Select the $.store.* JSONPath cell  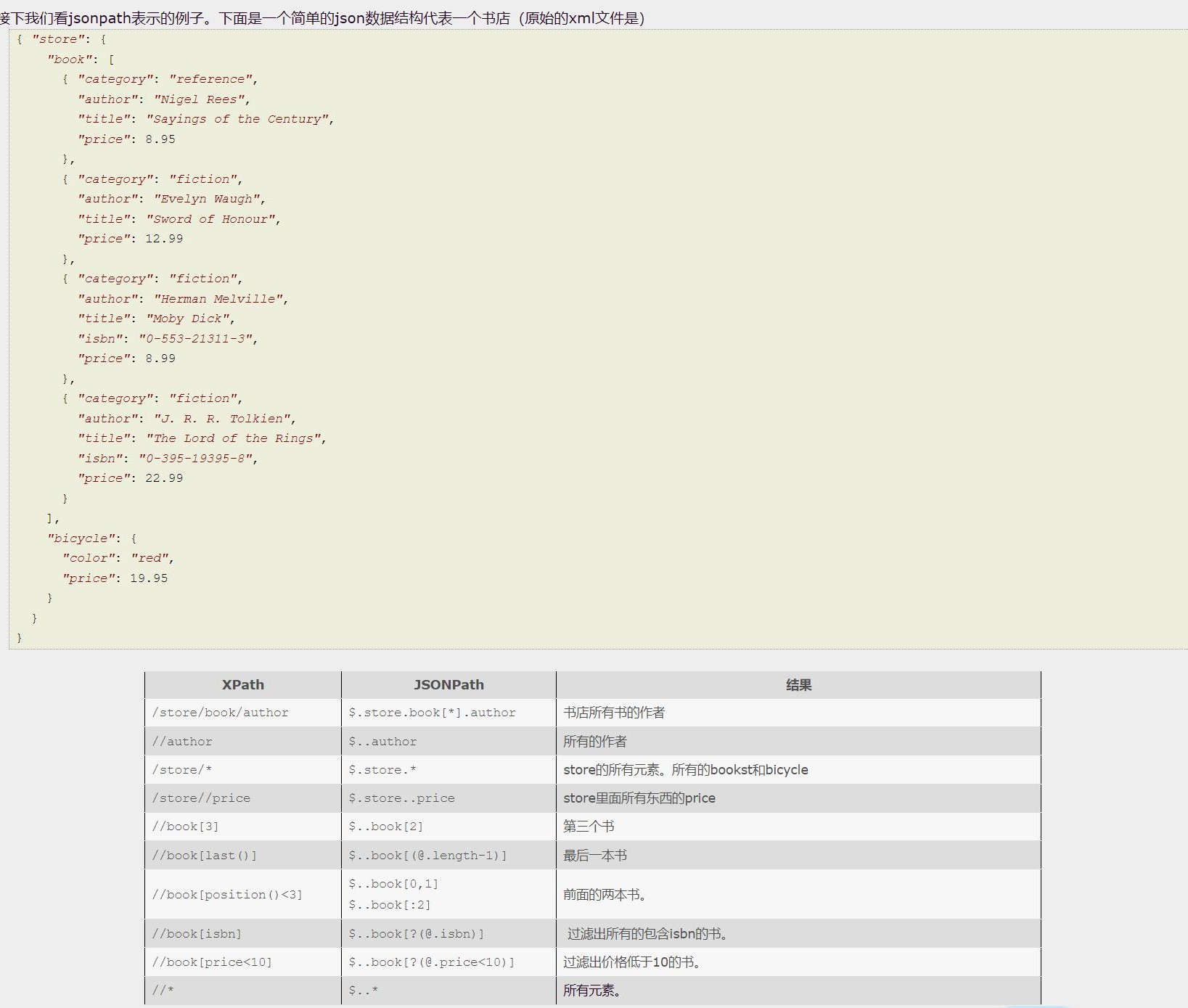coord(448,770)
